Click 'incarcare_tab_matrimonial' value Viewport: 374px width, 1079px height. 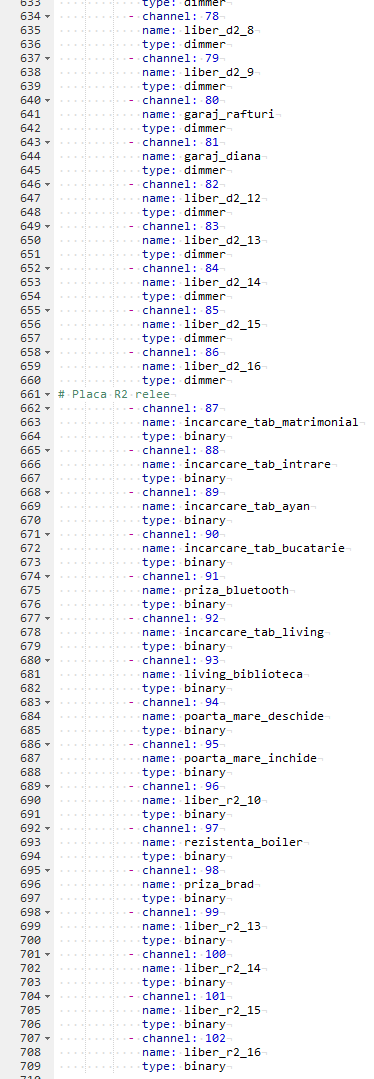click(x=271, y=423)
